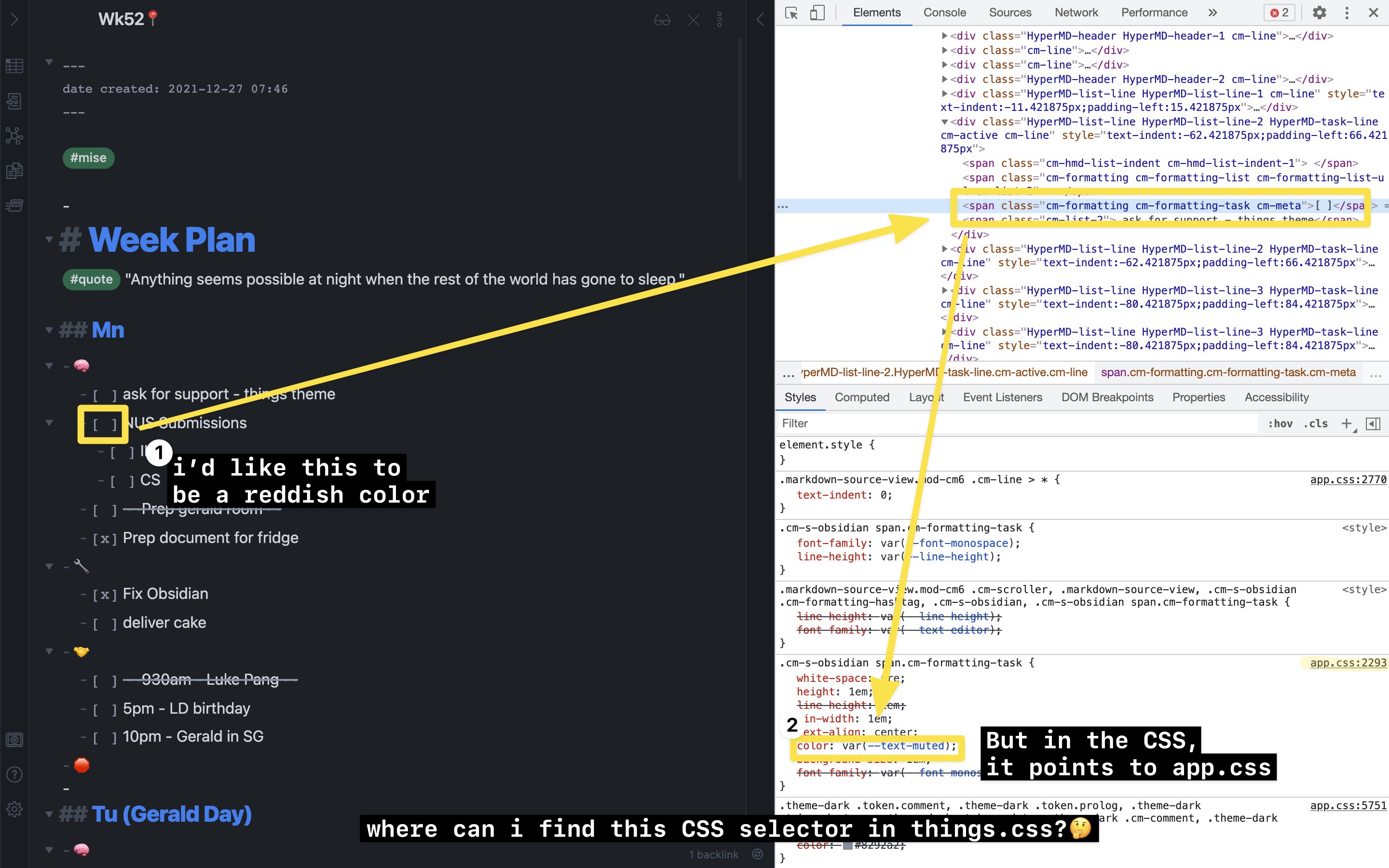Screen dimensions: 1389x868
Task: Toggle the computed styles sidebar icon
Action: (1373, 424)
